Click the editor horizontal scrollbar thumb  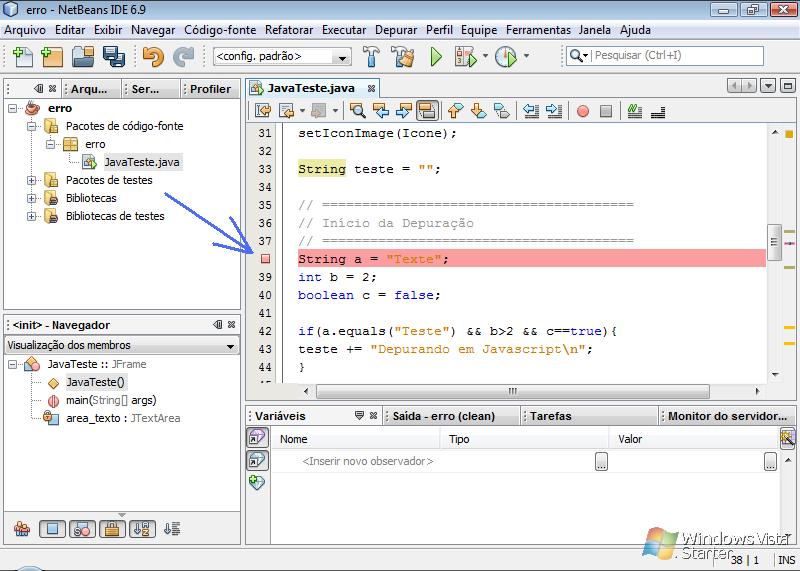pos(512,391)
